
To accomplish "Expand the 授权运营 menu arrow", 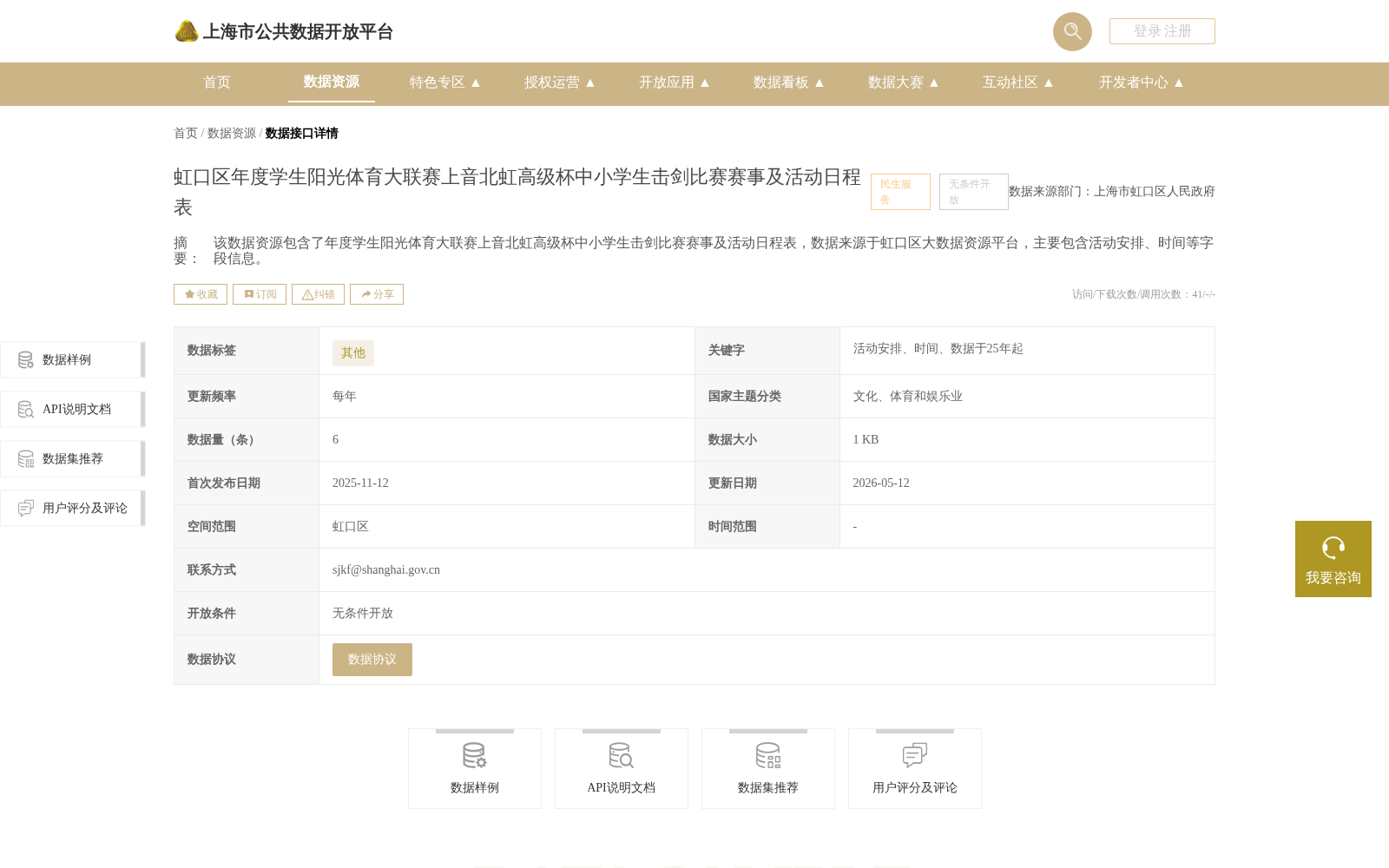I will click(590, 82).
